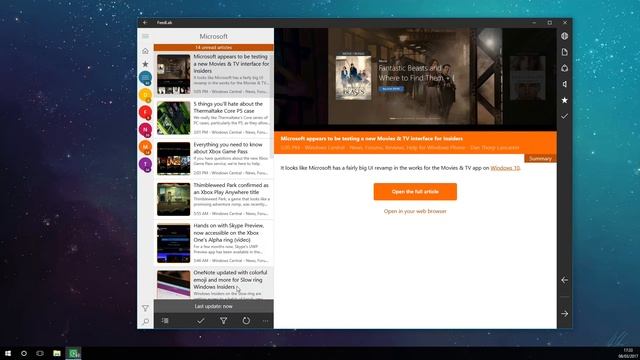Click Open in your web browser link

[x=415, y=211]
